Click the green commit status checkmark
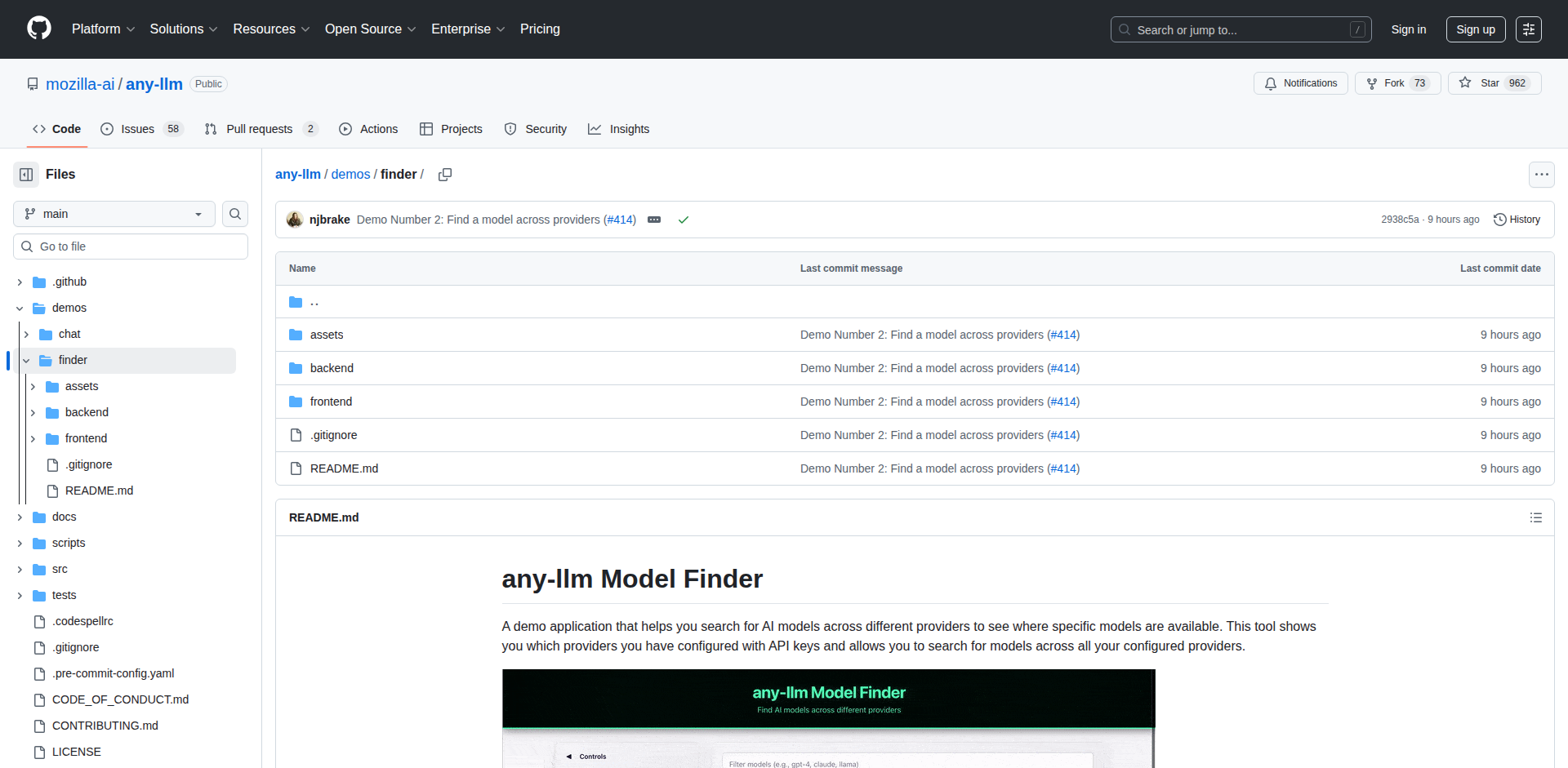 point(684,220)
